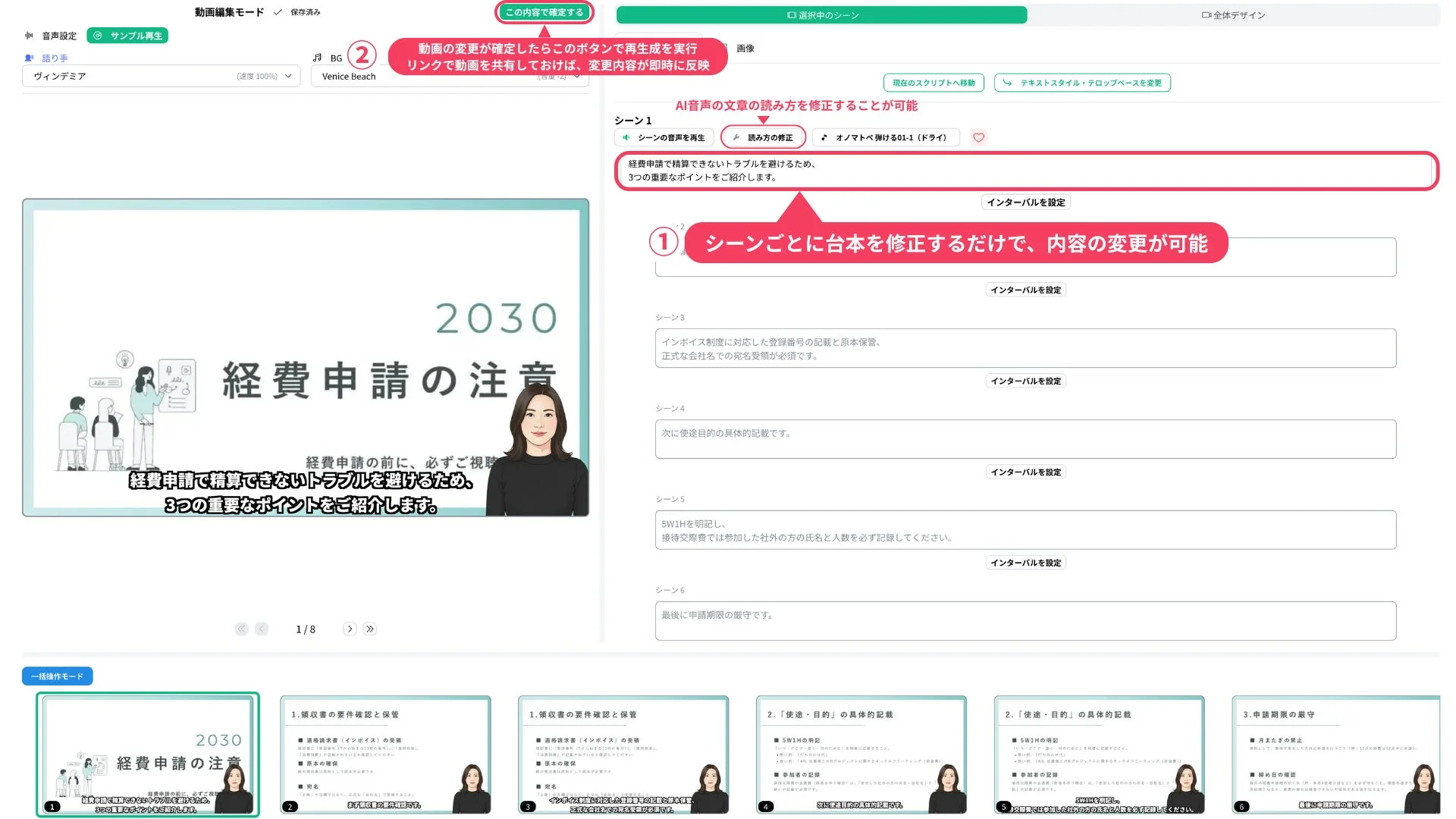Play scene audio with シーンの音声を再生
Screen dimensions: 1456x819
coord(664,137)
